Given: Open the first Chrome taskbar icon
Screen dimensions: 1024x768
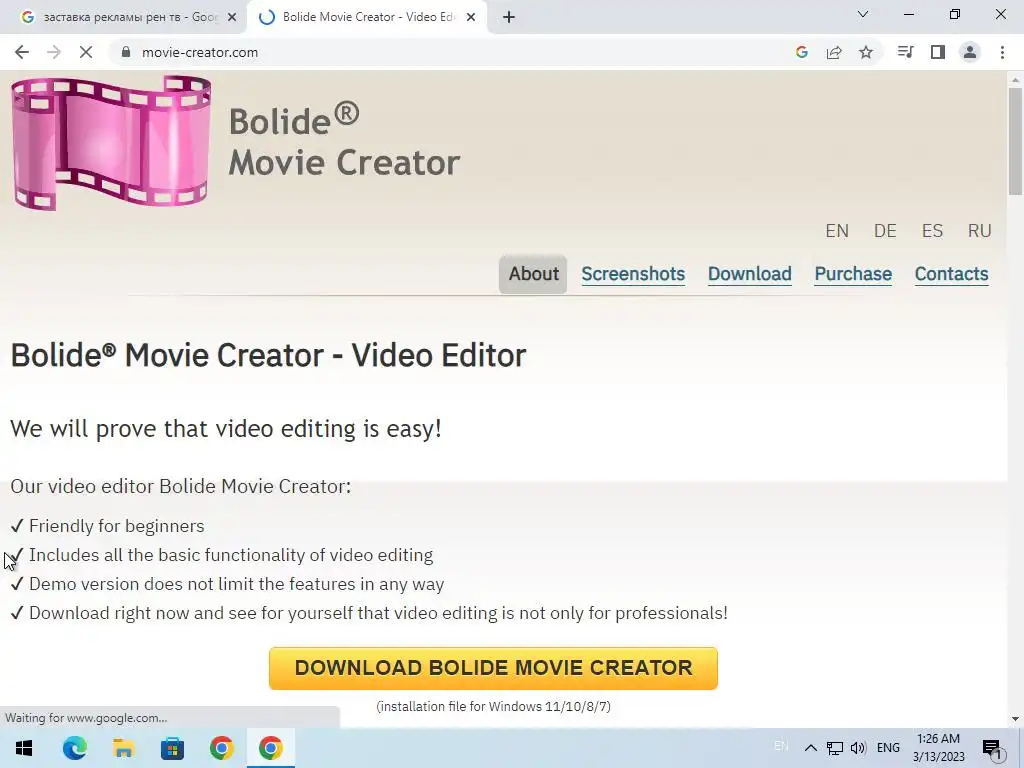Looking at the screenshot, I should (221, 748).
